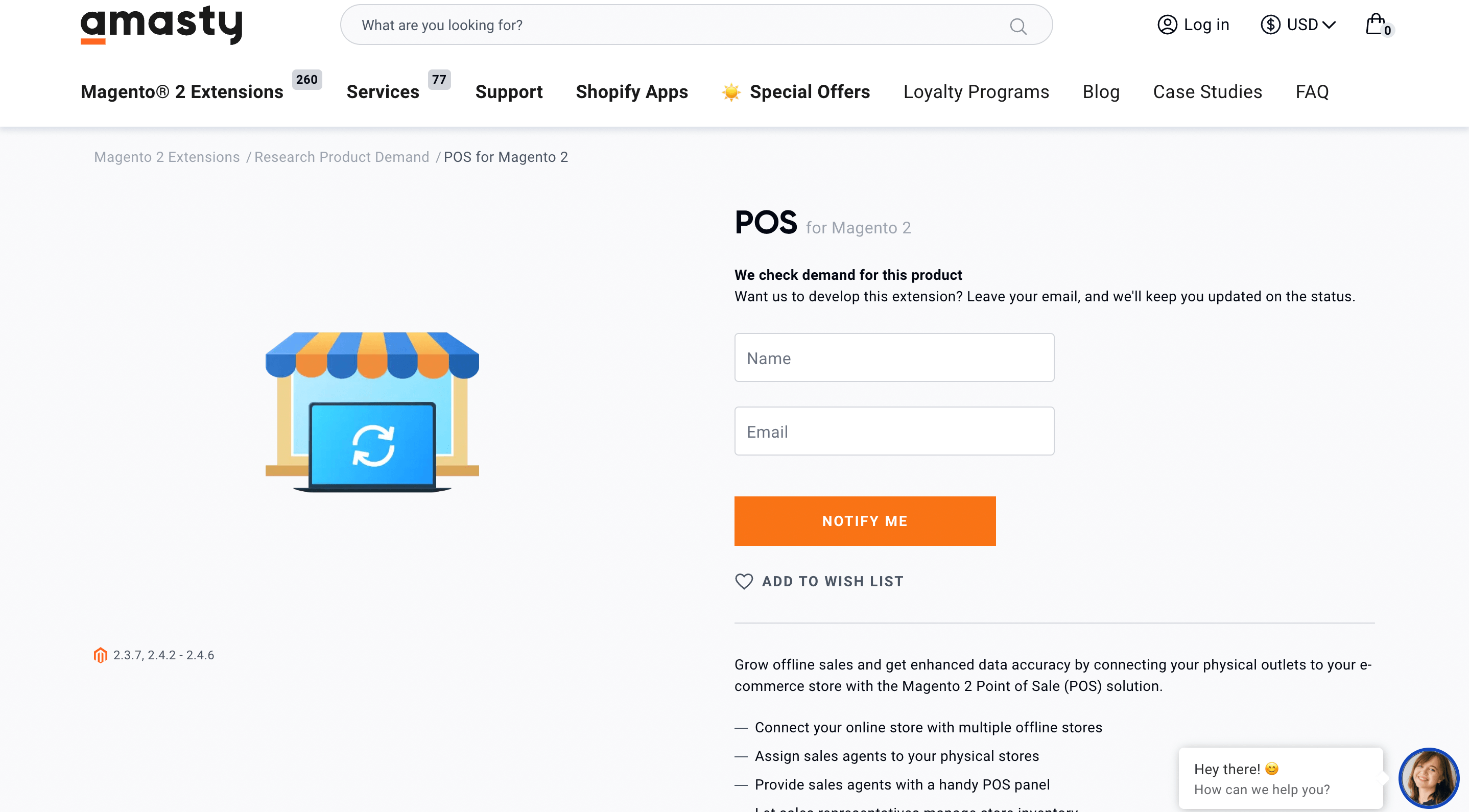This screenshot has width=1469, height=812.
Task: Click the search box field
Action: pyautogui.click(x=679, y=25)
